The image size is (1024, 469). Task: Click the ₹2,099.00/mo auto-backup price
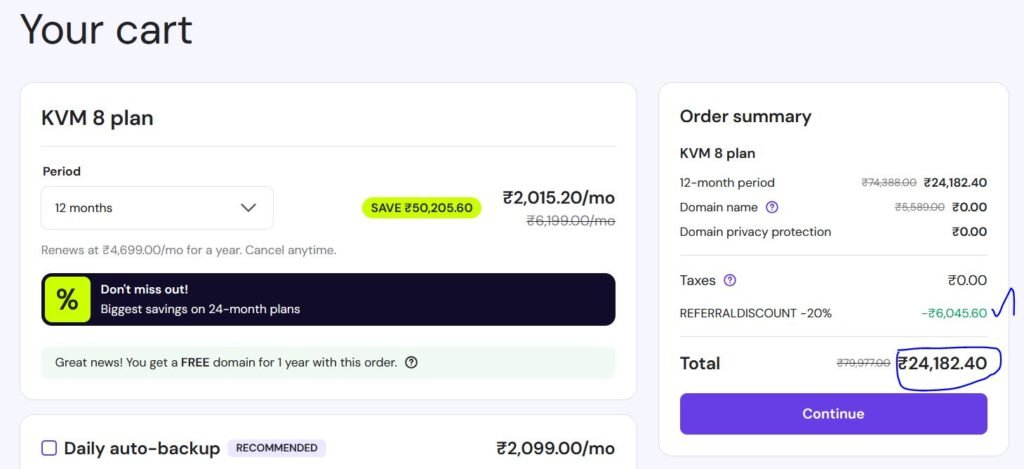pos(555,448)
